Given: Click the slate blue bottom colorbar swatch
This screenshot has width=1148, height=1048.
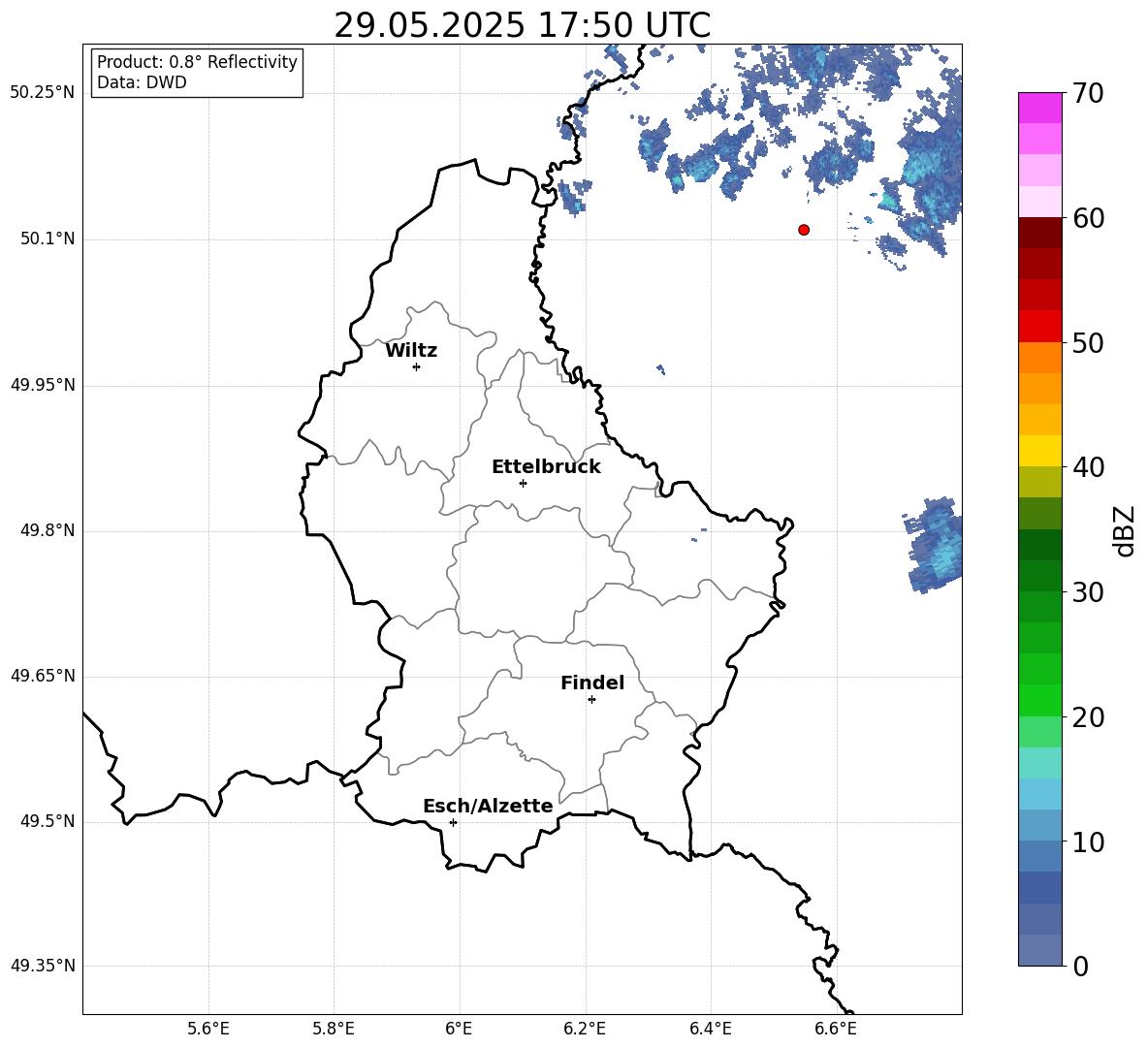Looking at the screenshot, I should (1040, 950).
